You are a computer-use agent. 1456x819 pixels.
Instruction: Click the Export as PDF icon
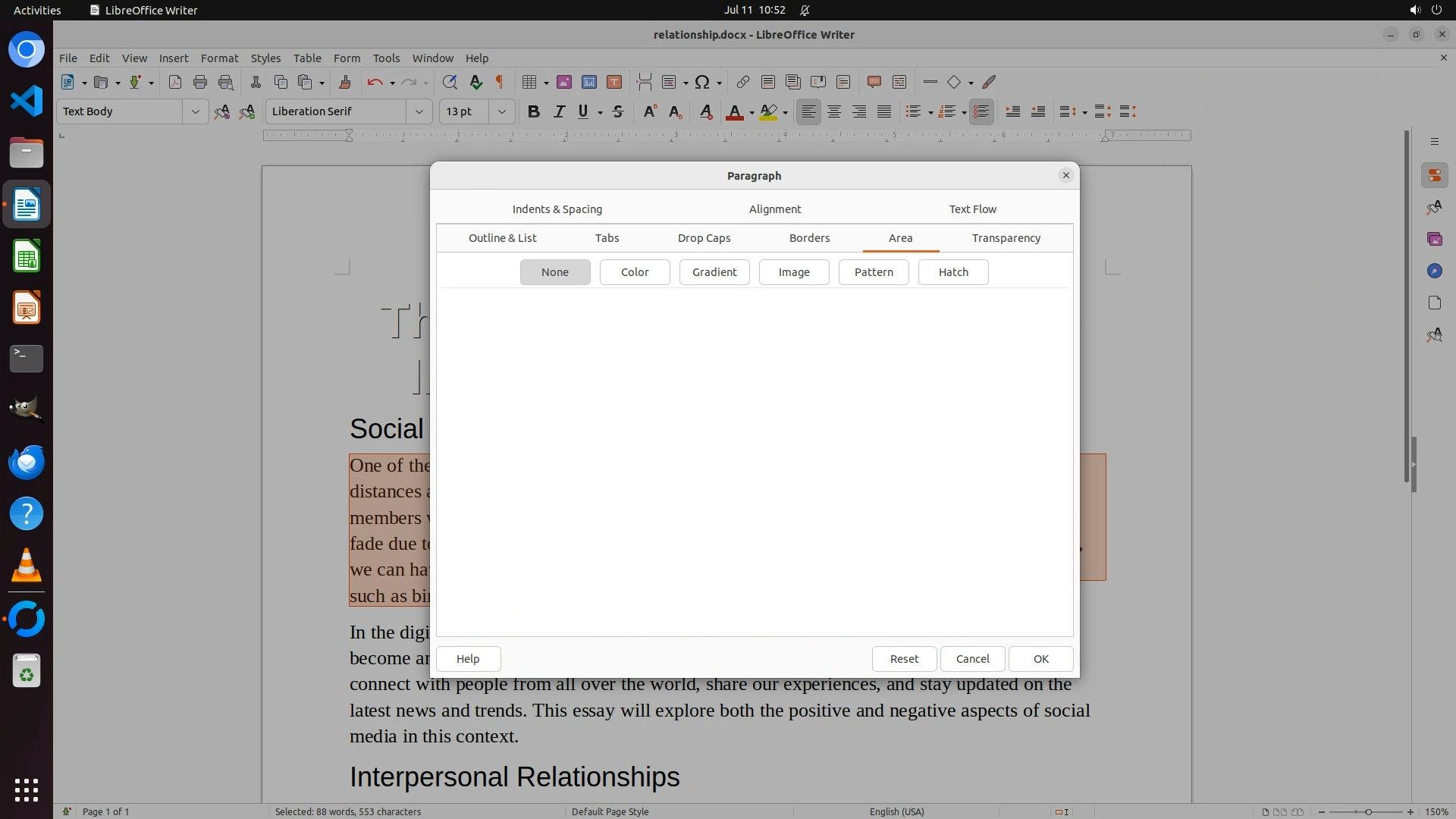tap(175, 82)
